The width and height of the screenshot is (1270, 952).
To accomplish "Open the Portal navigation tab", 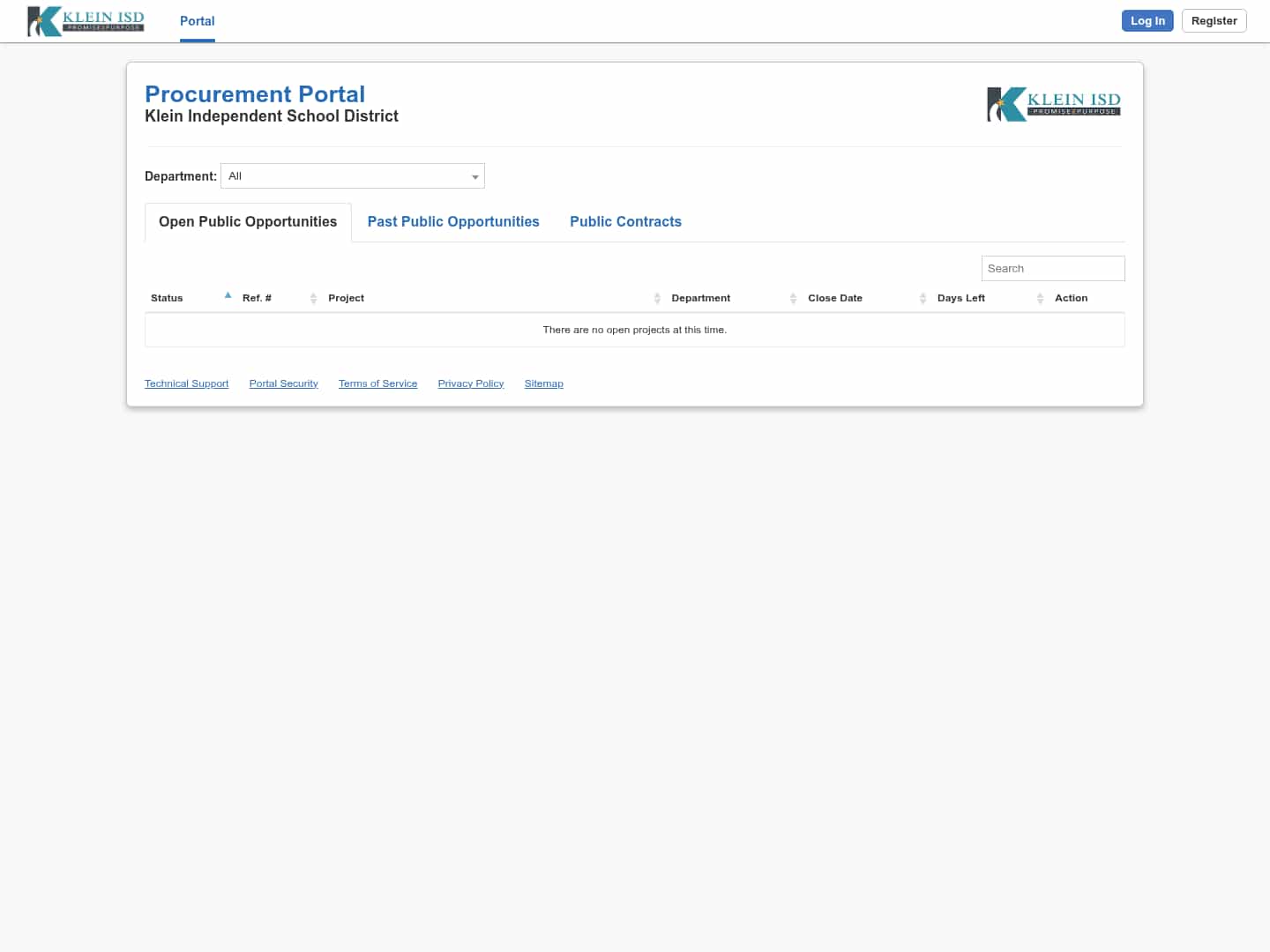I will pos(198,21).
